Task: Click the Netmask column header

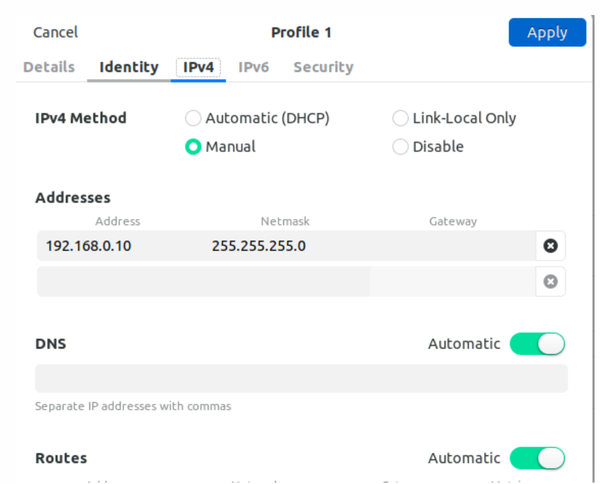Action: (285, 221)
